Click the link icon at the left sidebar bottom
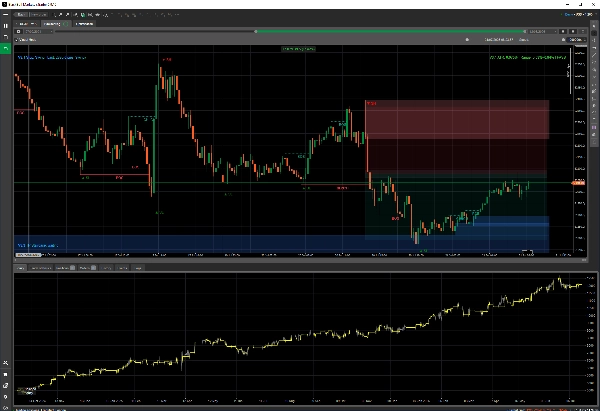The height and width of the screenshot is (411, 600). pyautogui.click(x=5, y=408)
